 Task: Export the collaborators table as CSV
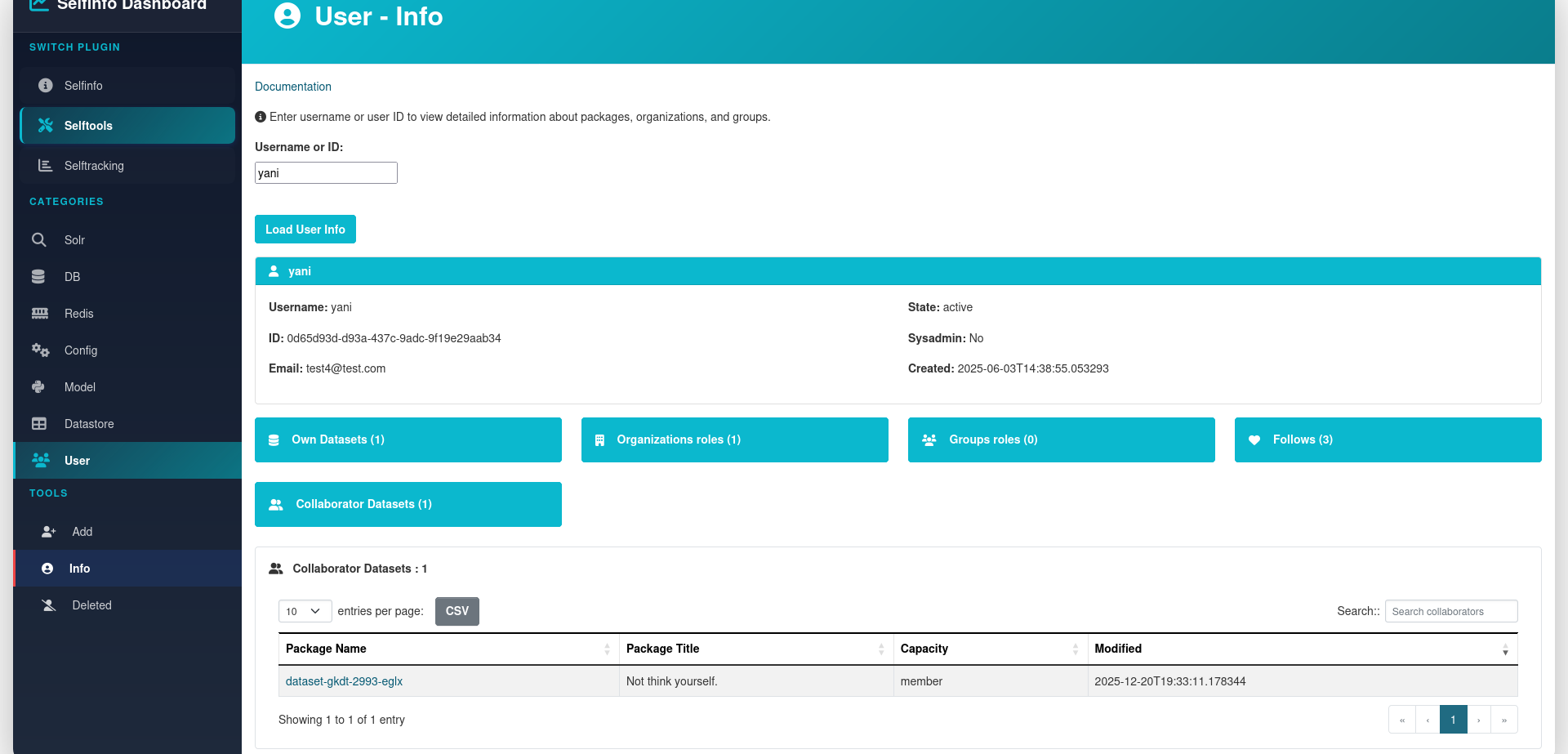coord(457,611)
